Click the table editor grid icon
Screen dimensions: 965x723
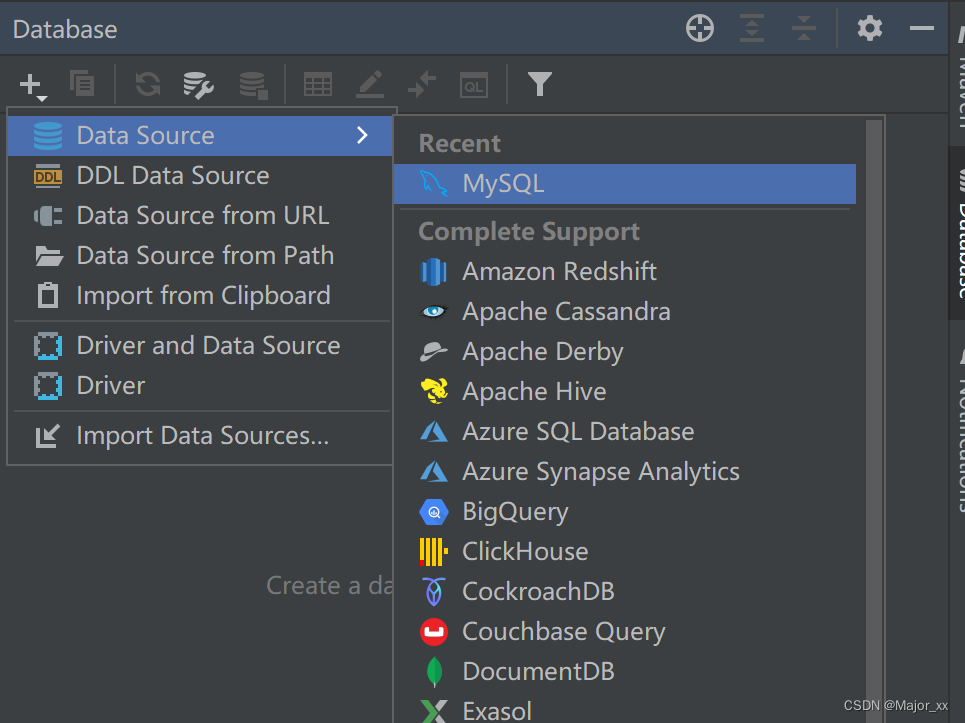(x=318, y=85)
